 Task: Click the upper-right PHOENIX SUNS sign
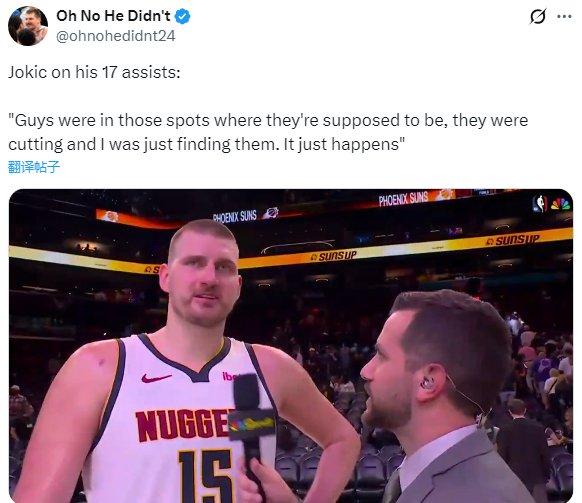click(x=403, y=199)
